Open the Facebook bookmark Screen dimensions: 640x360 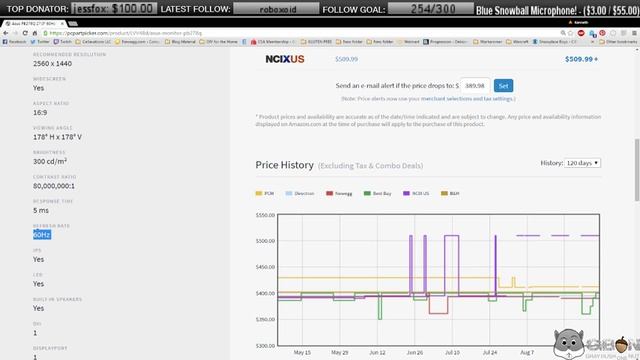[14, 42]
